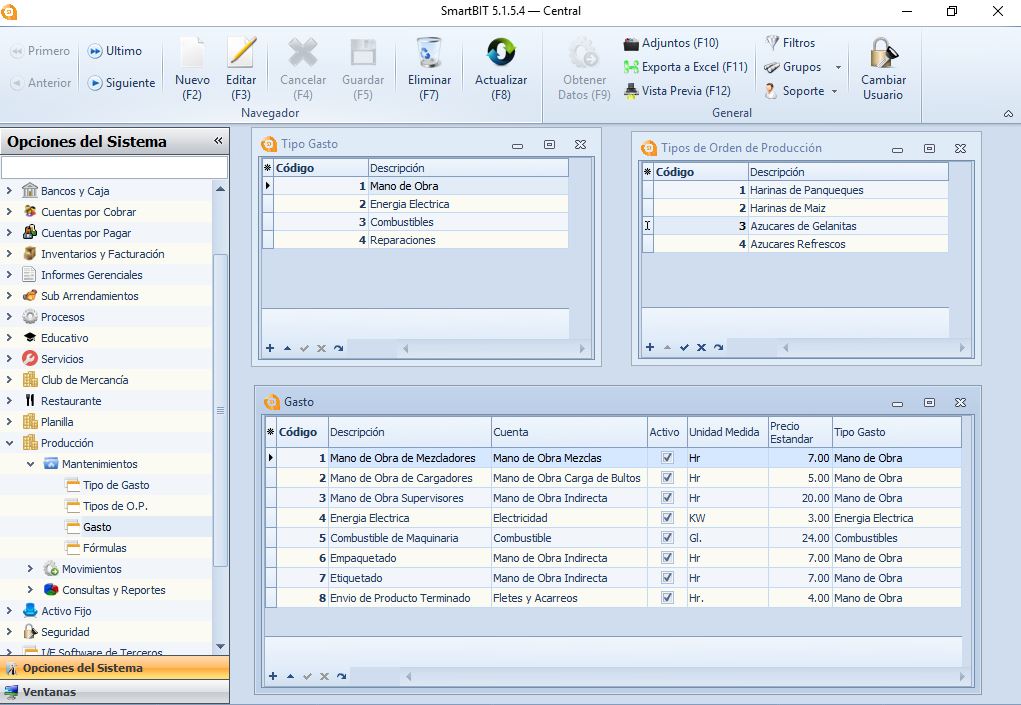Viewport: 1021px width, 705px height.
Task: Select Azucares Refrescos production order type
Action: point(794,244)
